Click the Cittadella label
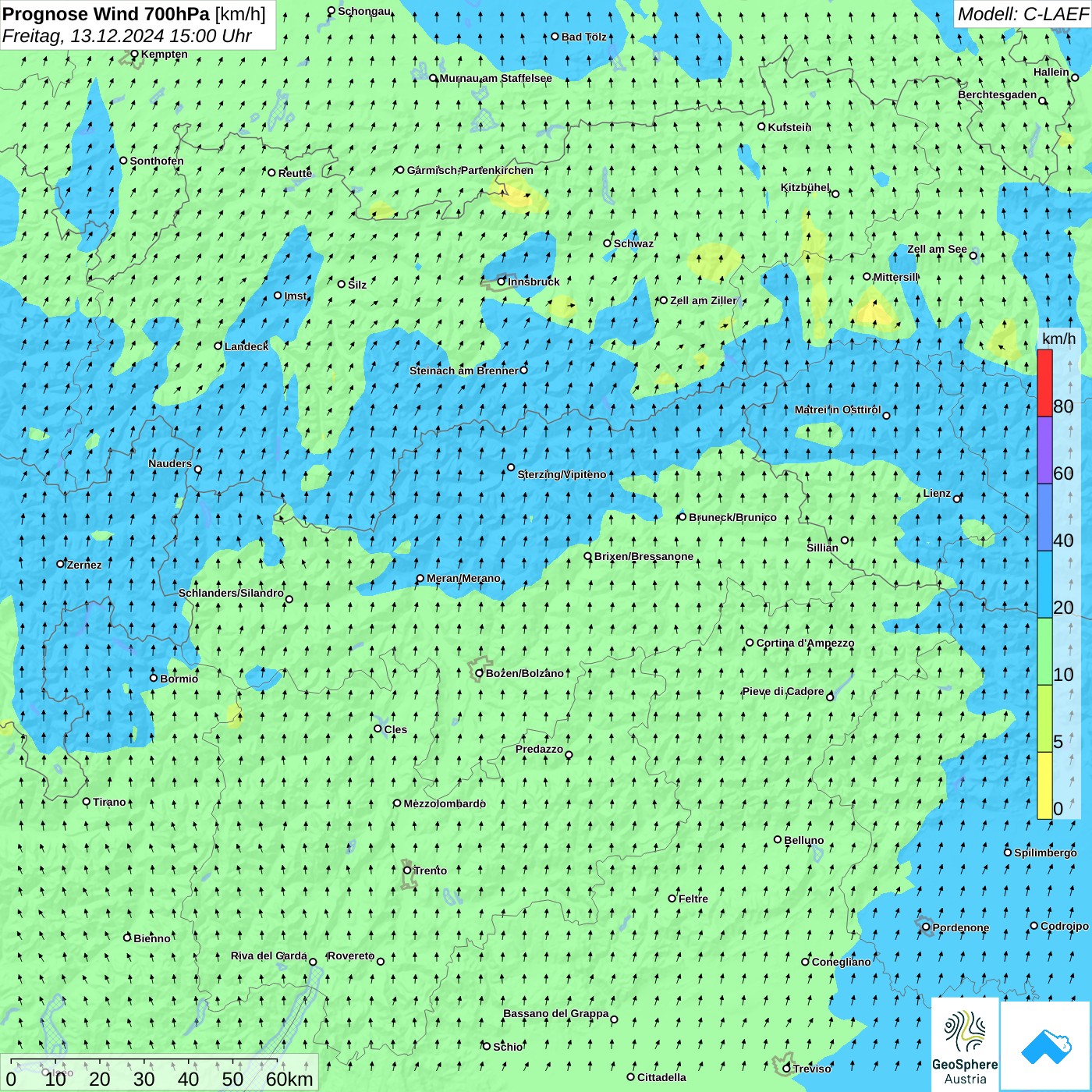Screen dimensions: 1092x1092 pyautogui.click(x=661, y=1077)
